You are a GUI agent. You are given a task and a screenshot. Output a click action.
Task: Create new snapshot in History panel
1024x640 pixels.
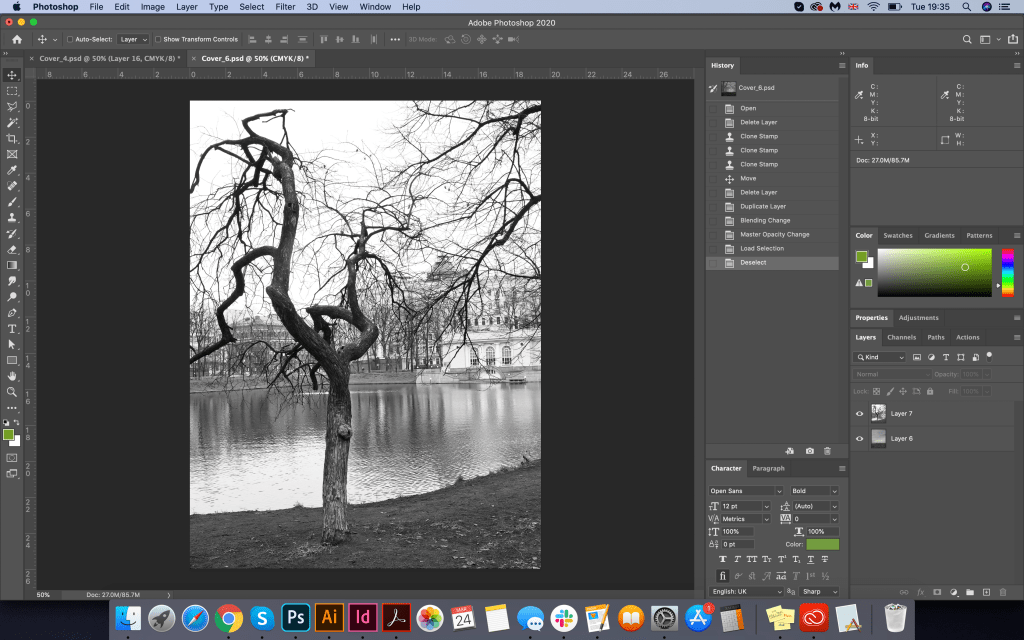click(x=809, y=451)
